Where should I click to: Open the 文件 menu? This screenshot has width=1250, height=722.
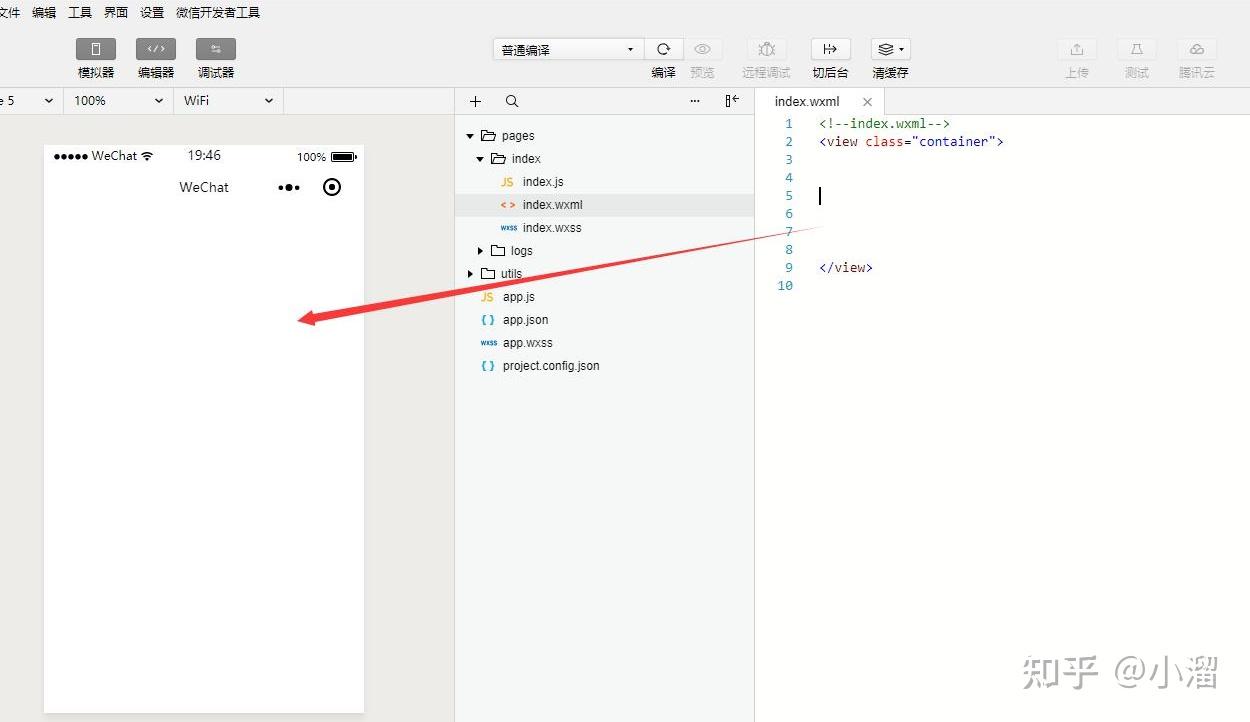9,13
